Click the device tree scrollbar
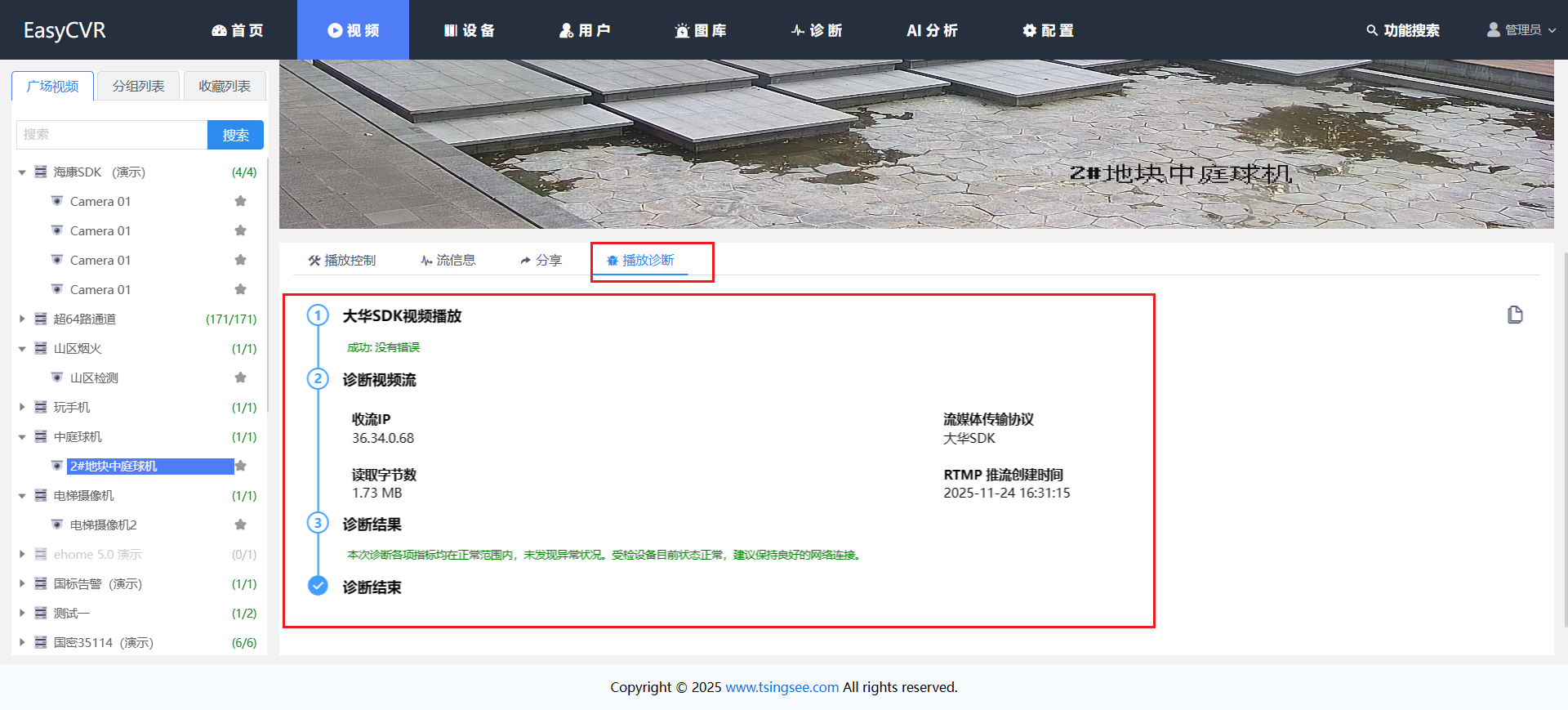The height and width of the screenshot is (710, 1568). 267,286
